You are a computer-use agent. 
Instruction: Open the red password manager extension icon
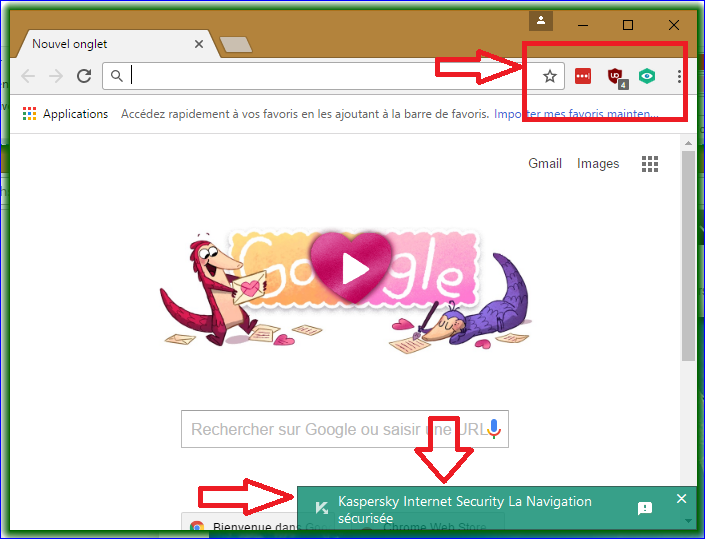pyautogui.click(x=583, y=76)
